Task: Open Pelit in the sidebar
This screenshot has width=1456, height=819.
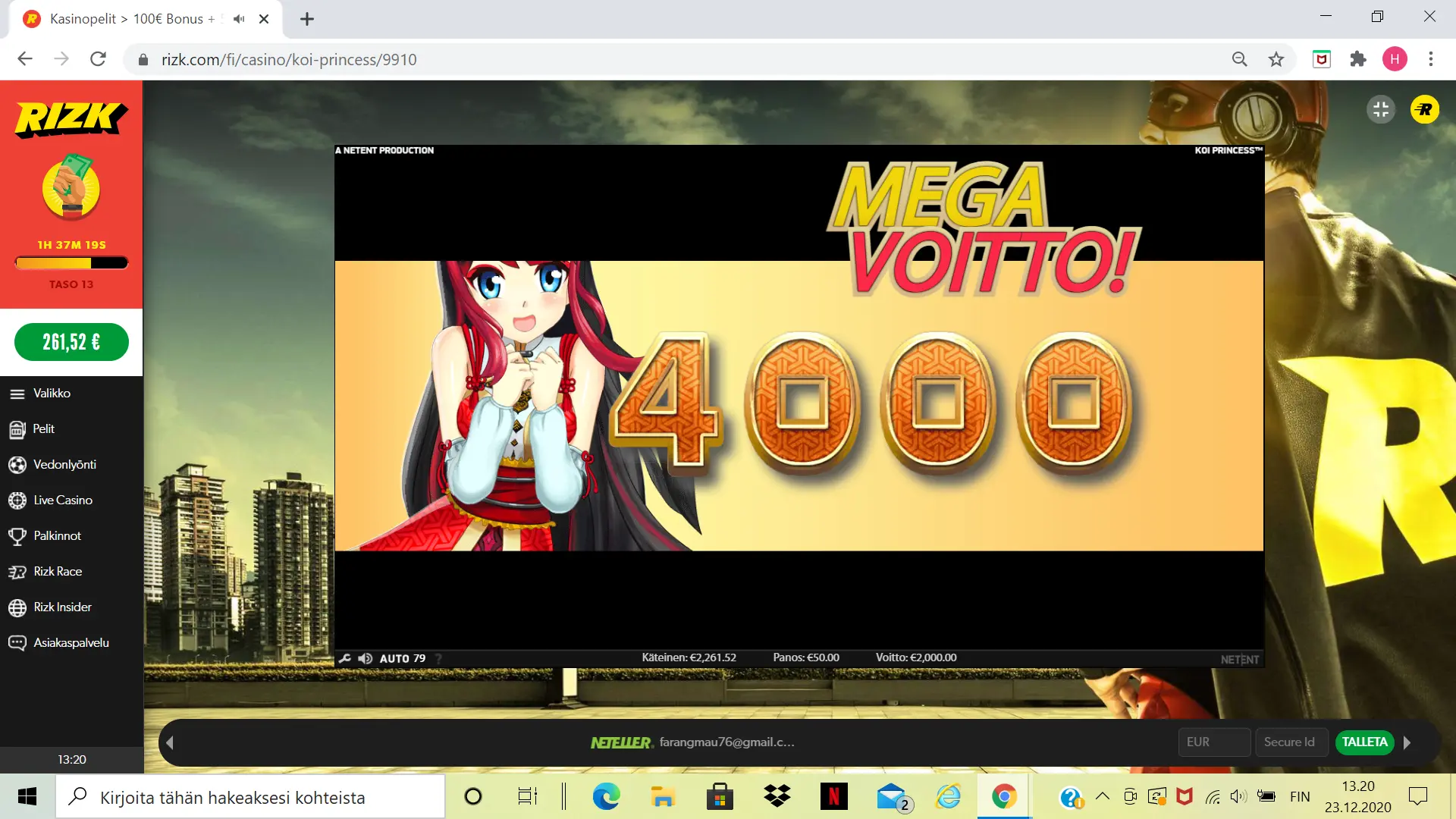Action: coord(43,429)
